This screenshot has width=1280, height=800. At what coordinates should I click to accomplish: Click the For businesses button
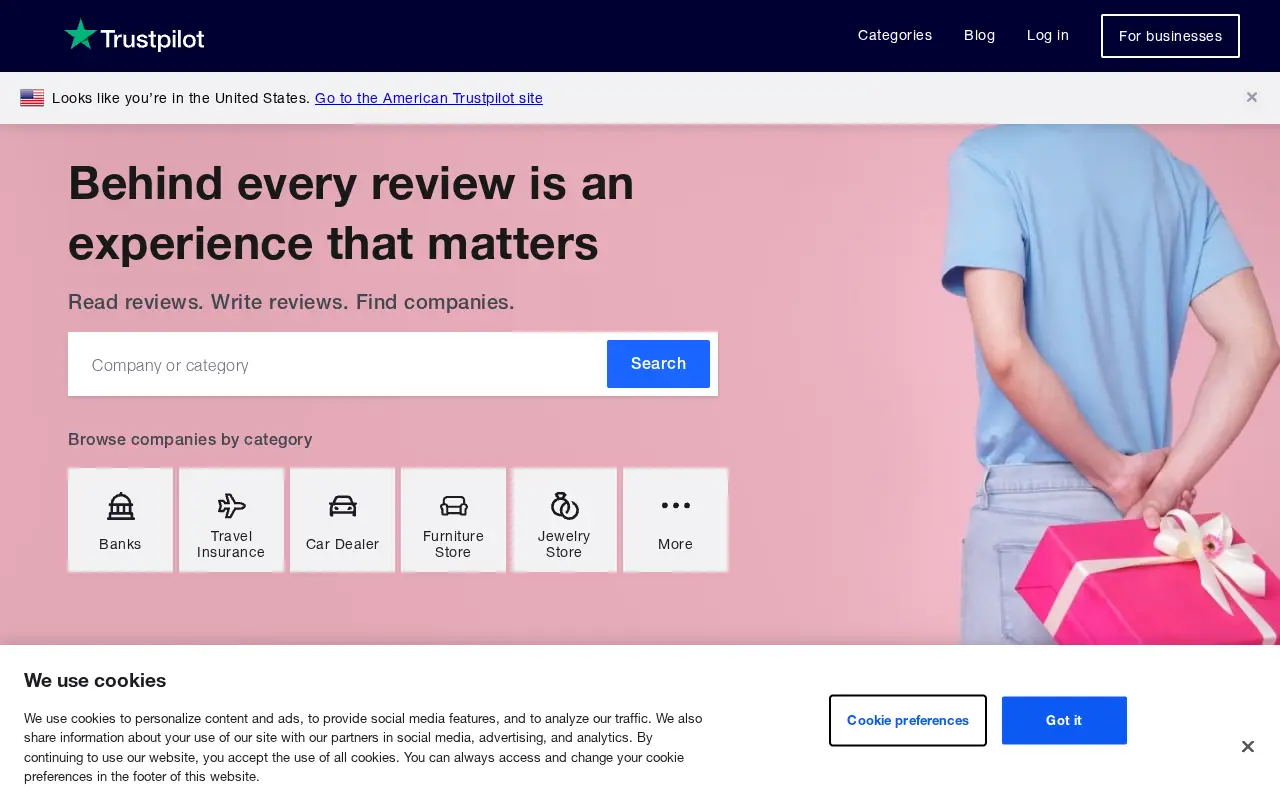pos(1170,36)
